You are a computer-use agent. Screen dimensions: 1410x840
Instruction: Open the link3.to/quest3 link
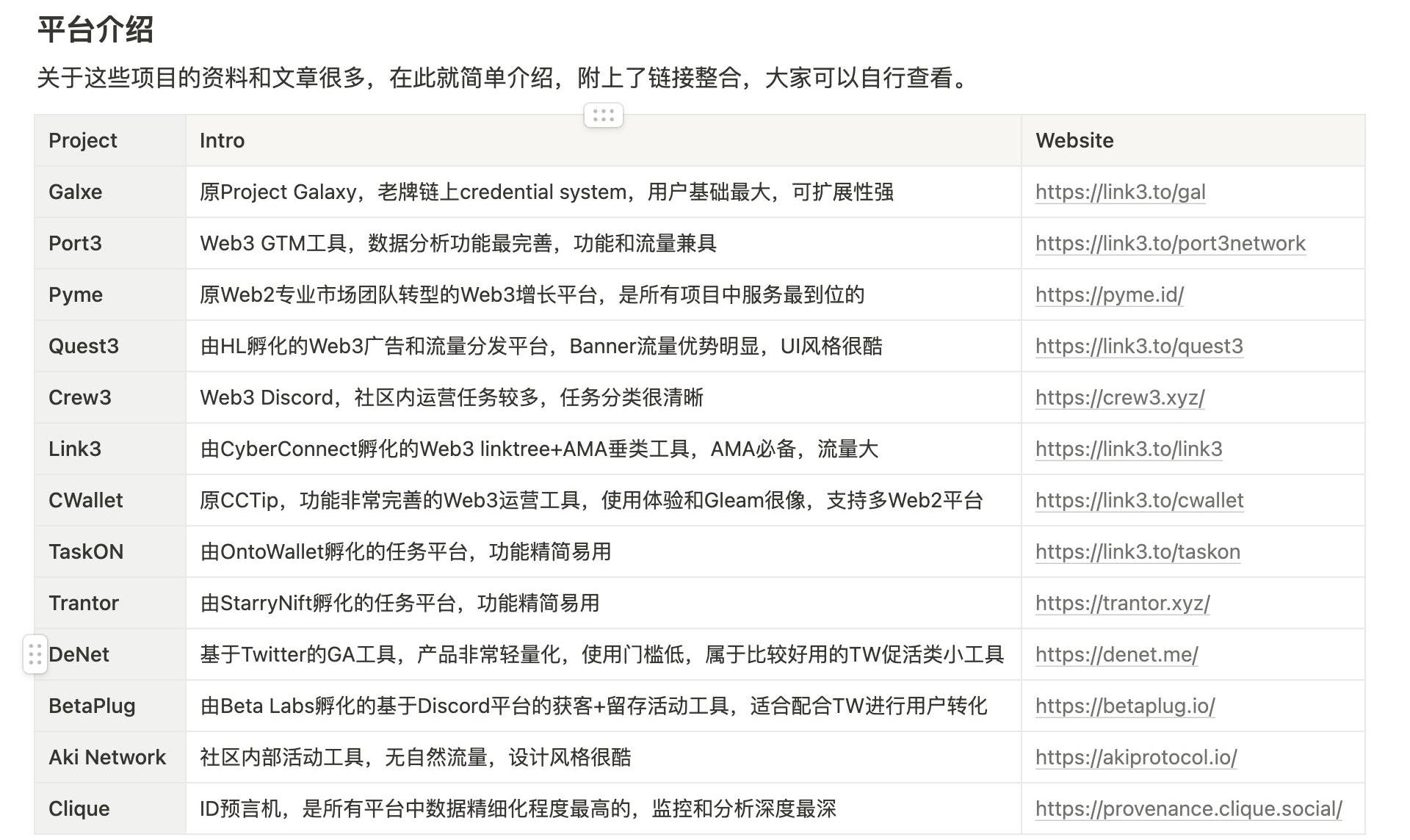pyautogui.click(x=1139, y=346)
